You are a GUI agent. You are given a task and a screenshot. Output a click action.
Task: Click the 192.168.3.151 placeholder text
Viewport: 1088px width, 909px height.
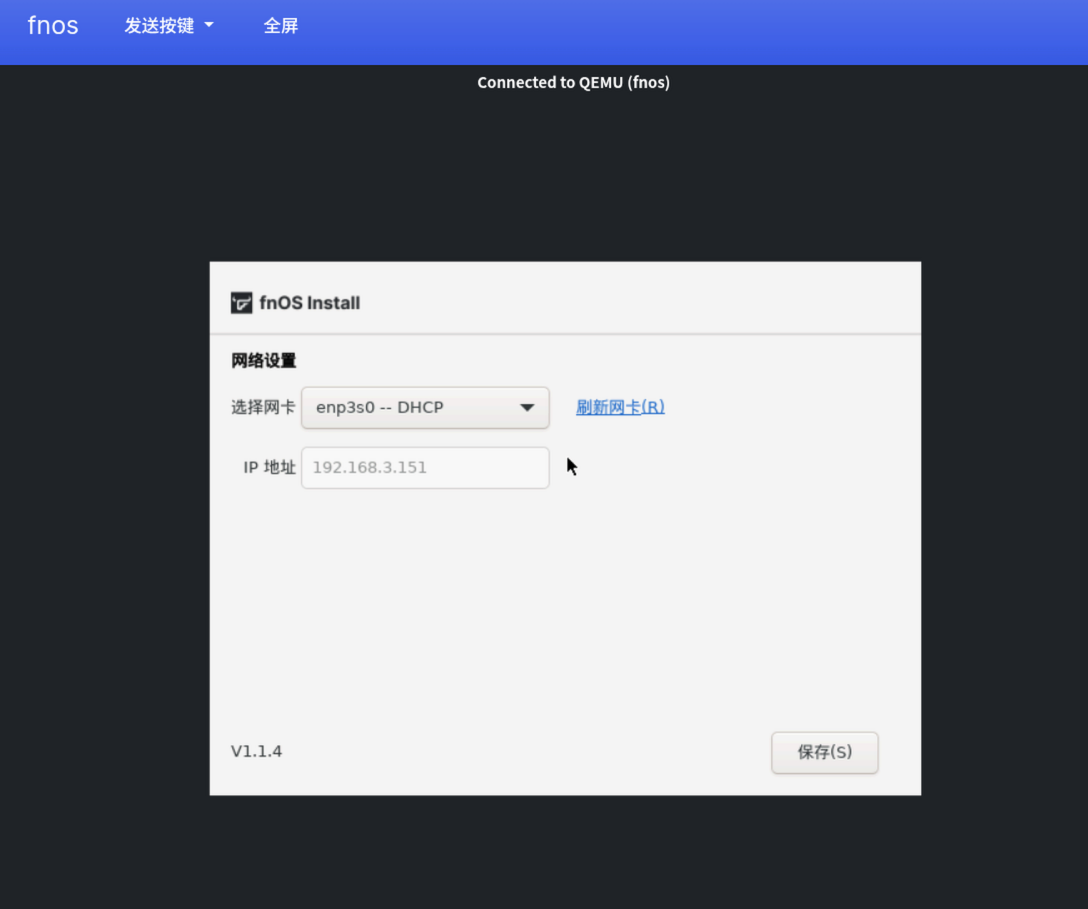coord(370,468)
